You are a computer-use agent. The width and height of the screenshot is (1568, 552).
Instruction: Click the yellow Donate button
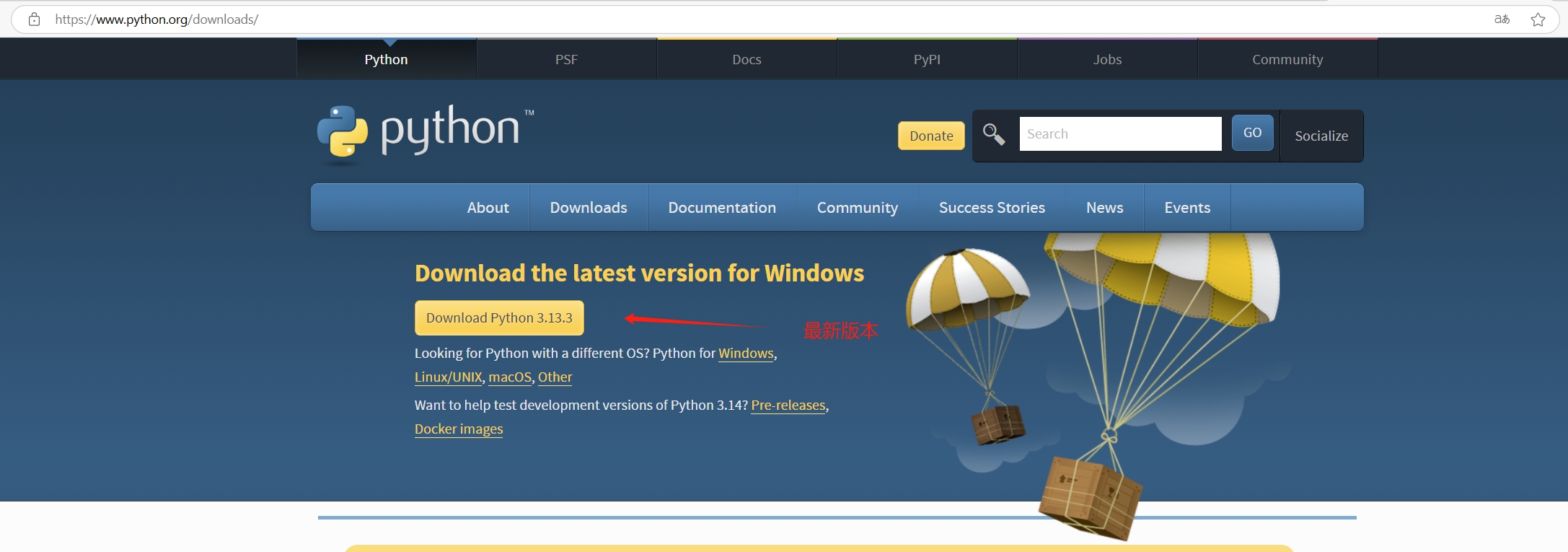click(931, 136)
